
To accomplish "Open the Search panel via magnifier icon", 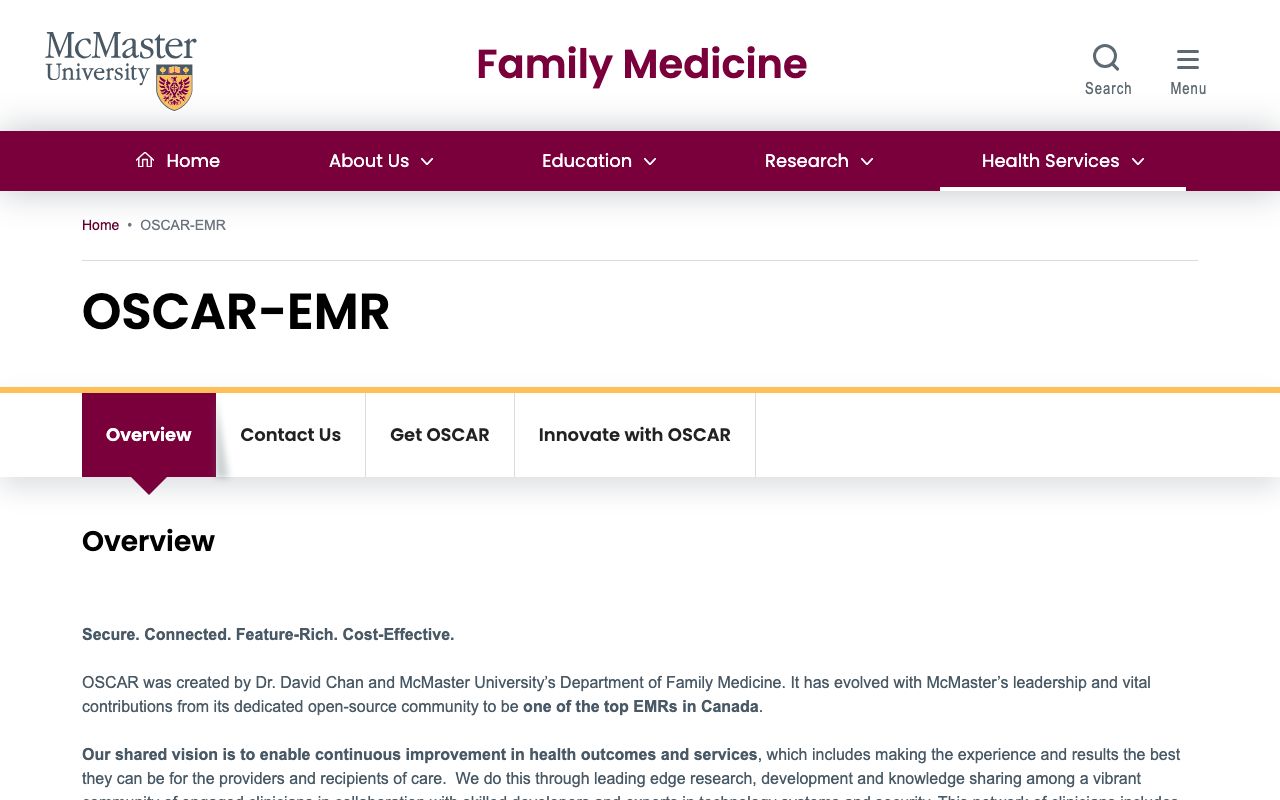I will click(1107, 57).
